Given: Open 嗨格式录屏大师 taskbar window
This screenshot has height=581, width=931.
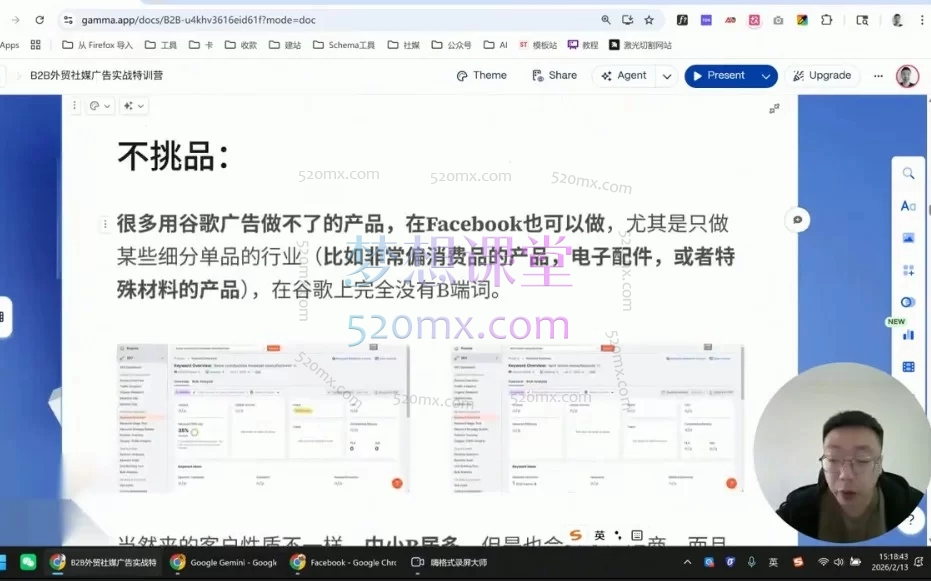Looking at the screenshot, I should (449, 562).
